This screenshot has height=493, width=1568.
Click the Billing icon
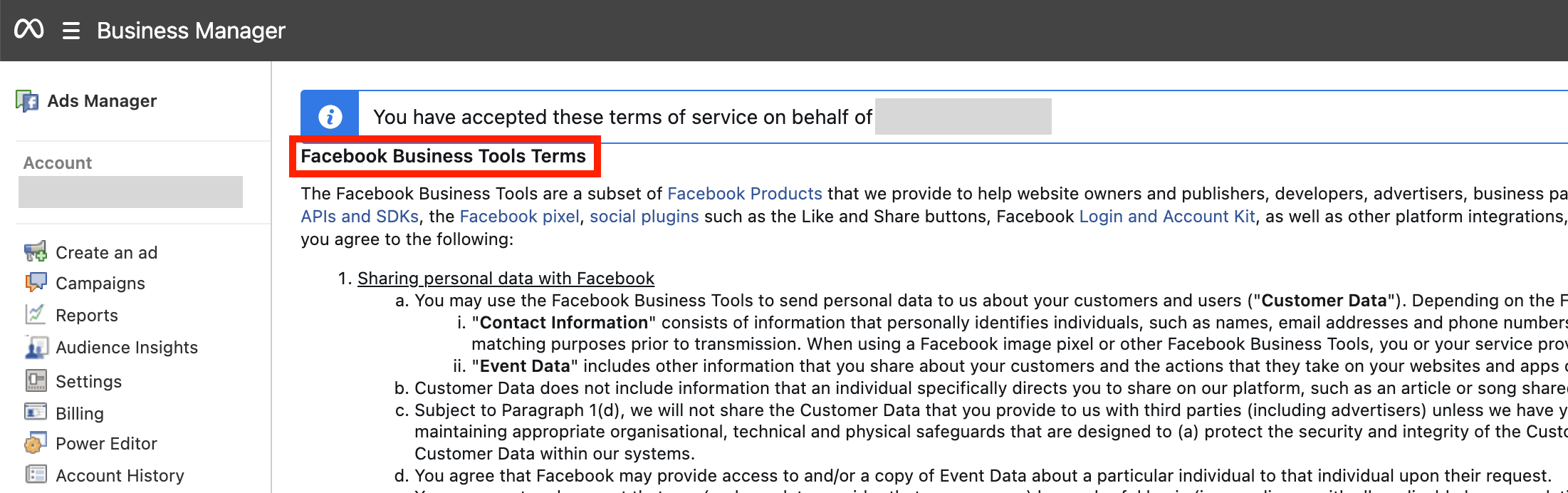click(36, 413)
